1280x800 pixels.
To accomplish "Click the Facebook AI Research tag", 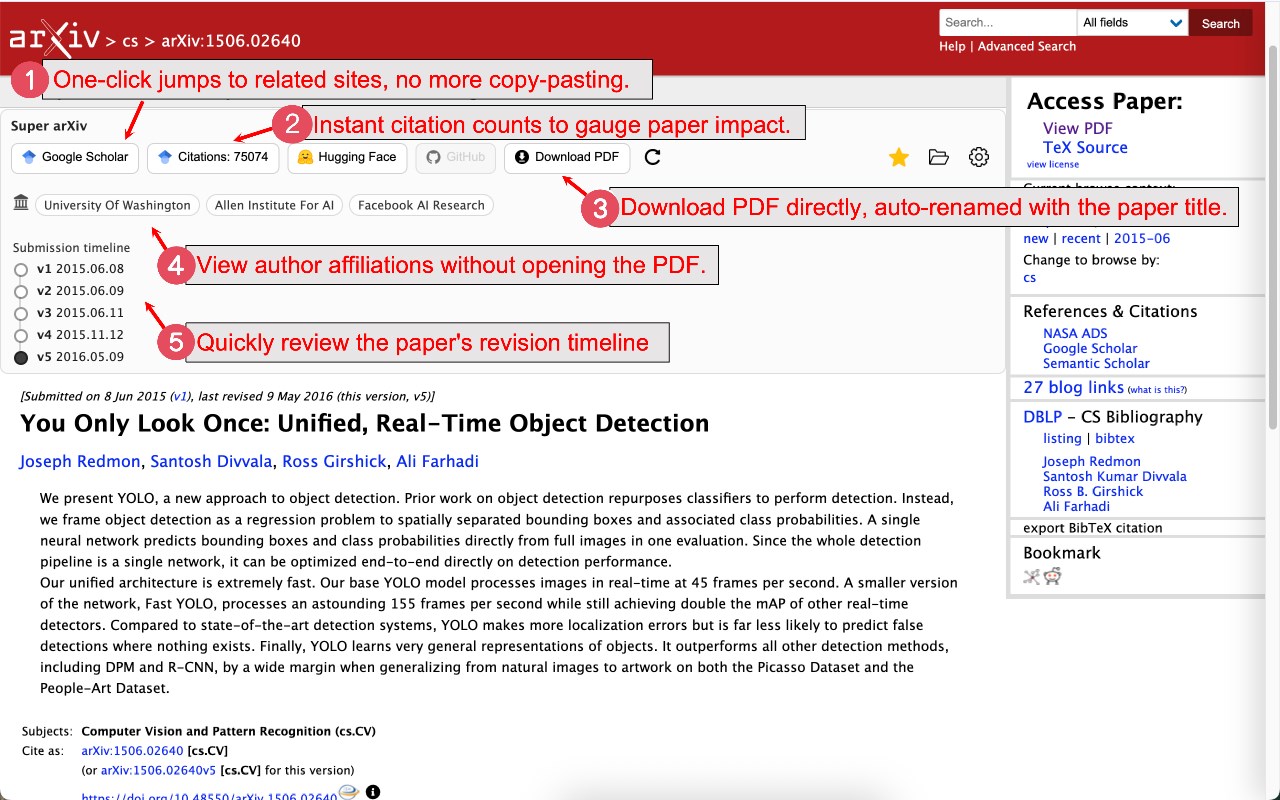I will (x=421, y=205).
